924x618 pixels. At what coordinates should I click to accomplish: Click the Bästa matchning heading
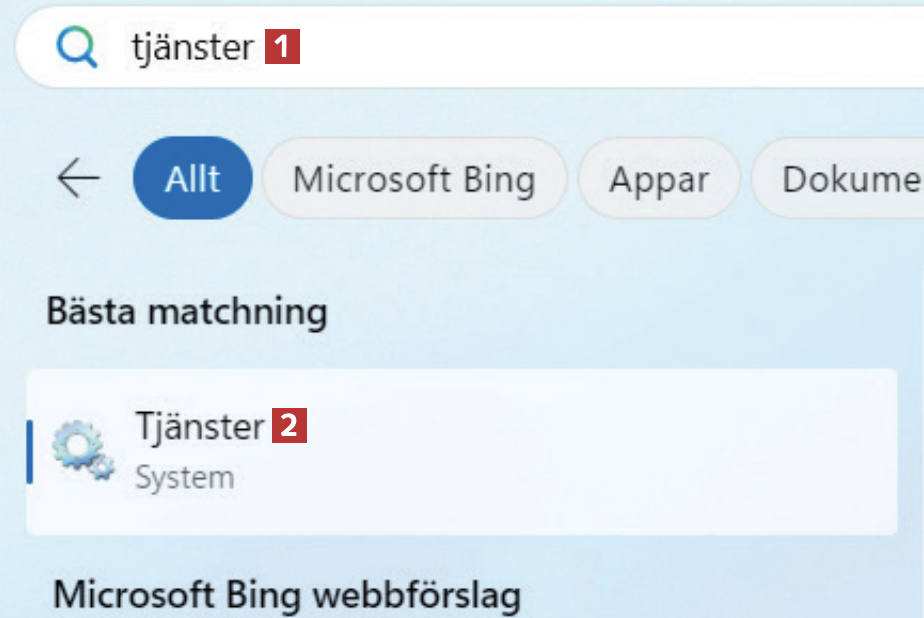[x=187, y=311]
